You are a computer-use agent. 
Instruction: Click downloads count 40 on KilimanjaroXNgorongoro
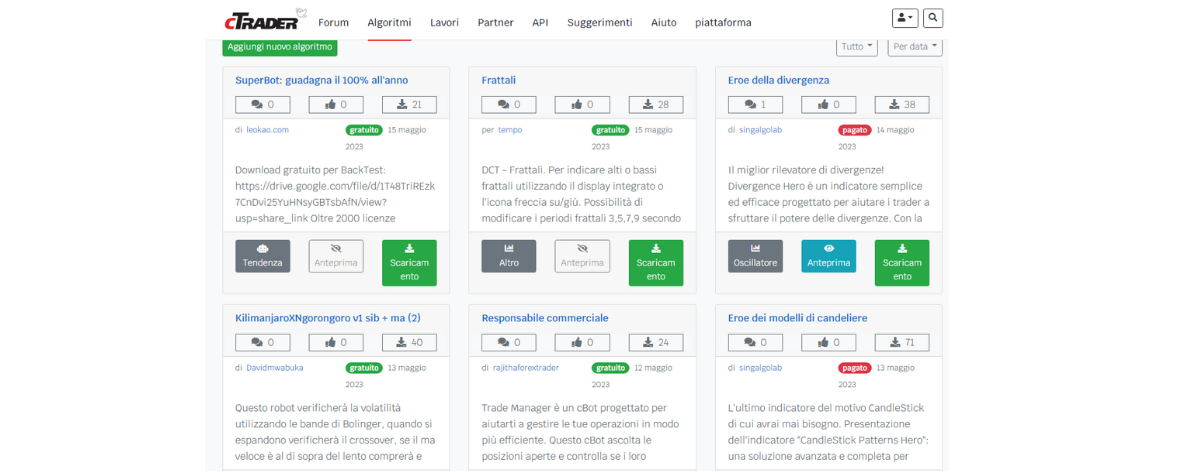[409, 343]
